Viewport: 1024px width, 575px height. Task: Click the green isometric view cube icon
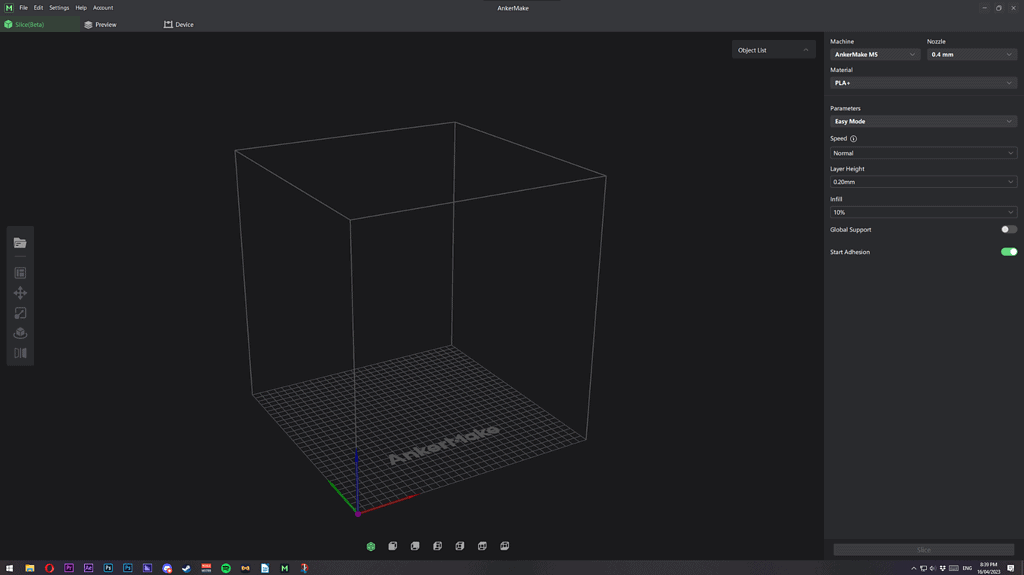371,546
